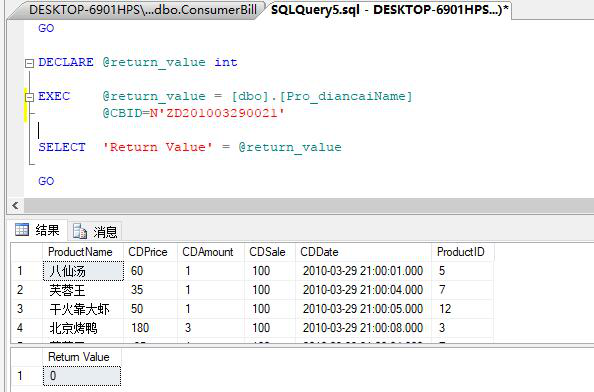Collapse the EXEC code block
Image resolution: width=594 pixels, height=392 pixels.
tap(29, 97)
